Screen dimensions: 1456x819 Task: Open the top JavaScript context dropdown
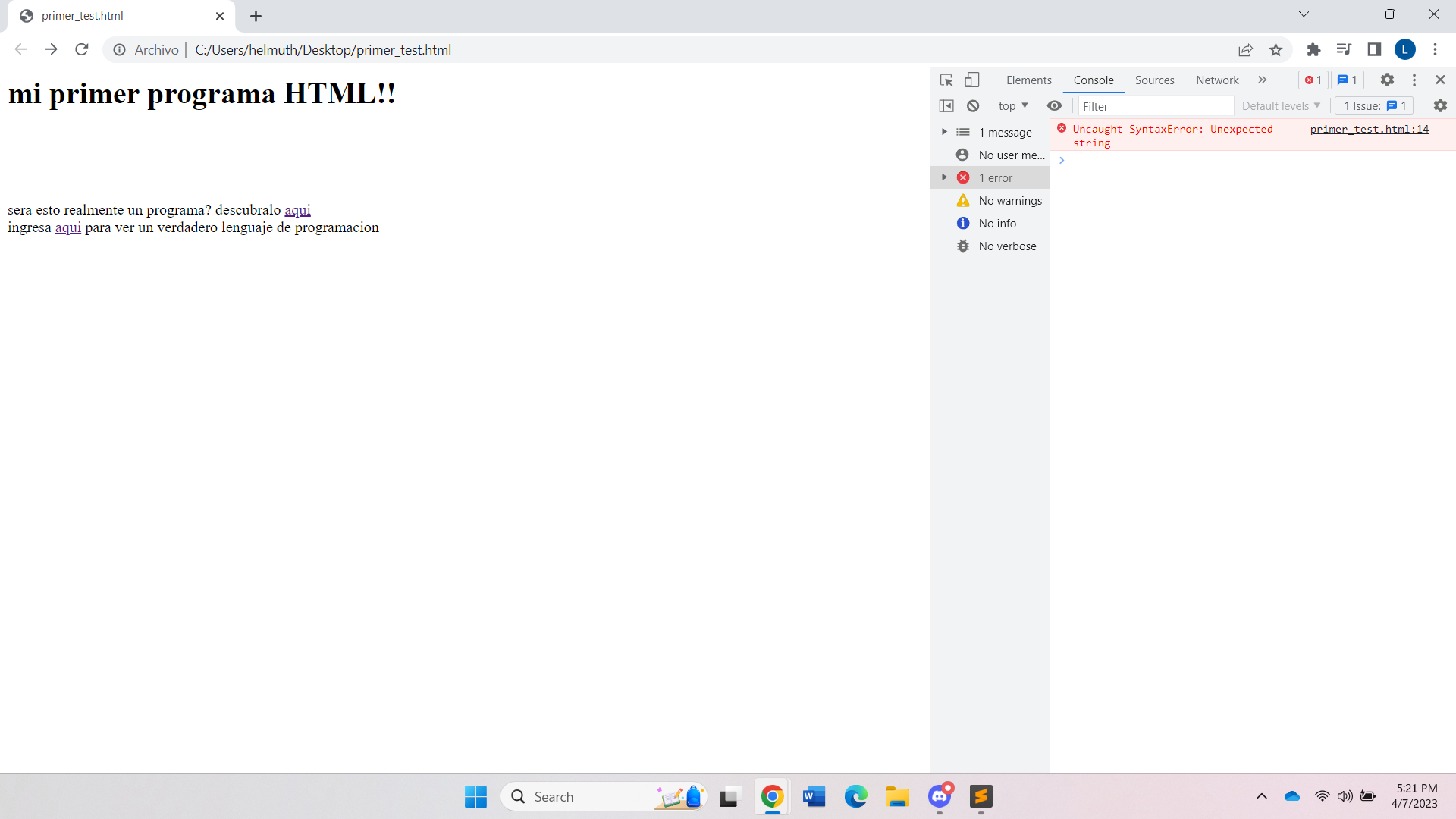[x=1012, y=105]
